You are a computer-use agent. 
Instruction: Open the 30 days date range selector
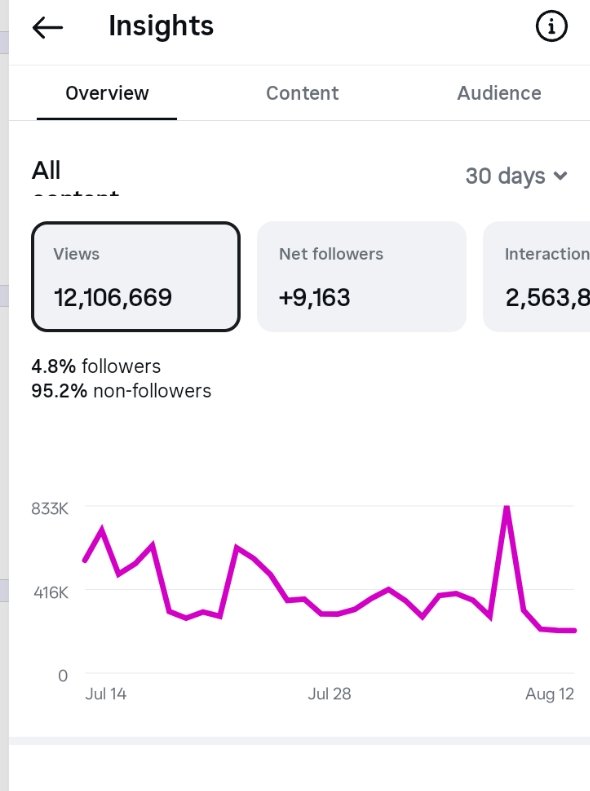[x=516, y=176]
